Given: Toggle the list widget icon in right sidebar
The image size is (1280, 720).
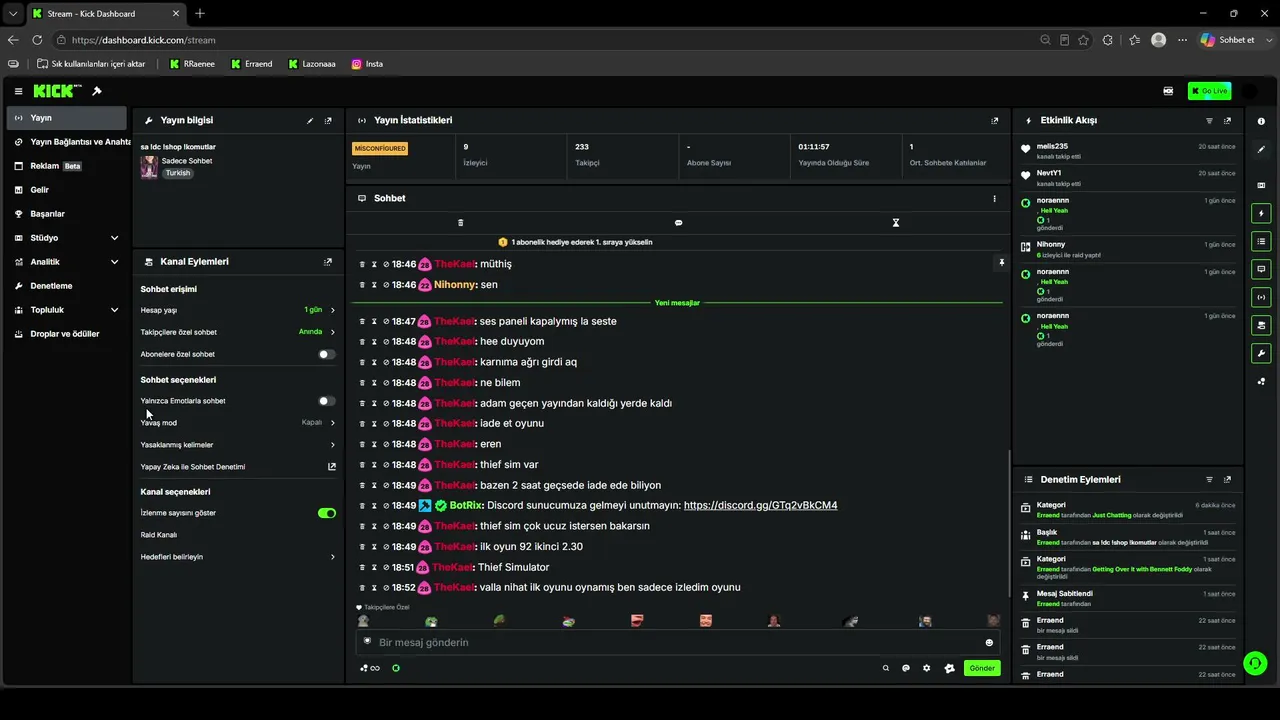Looking at the screenshot, I should click(1261, 241).
